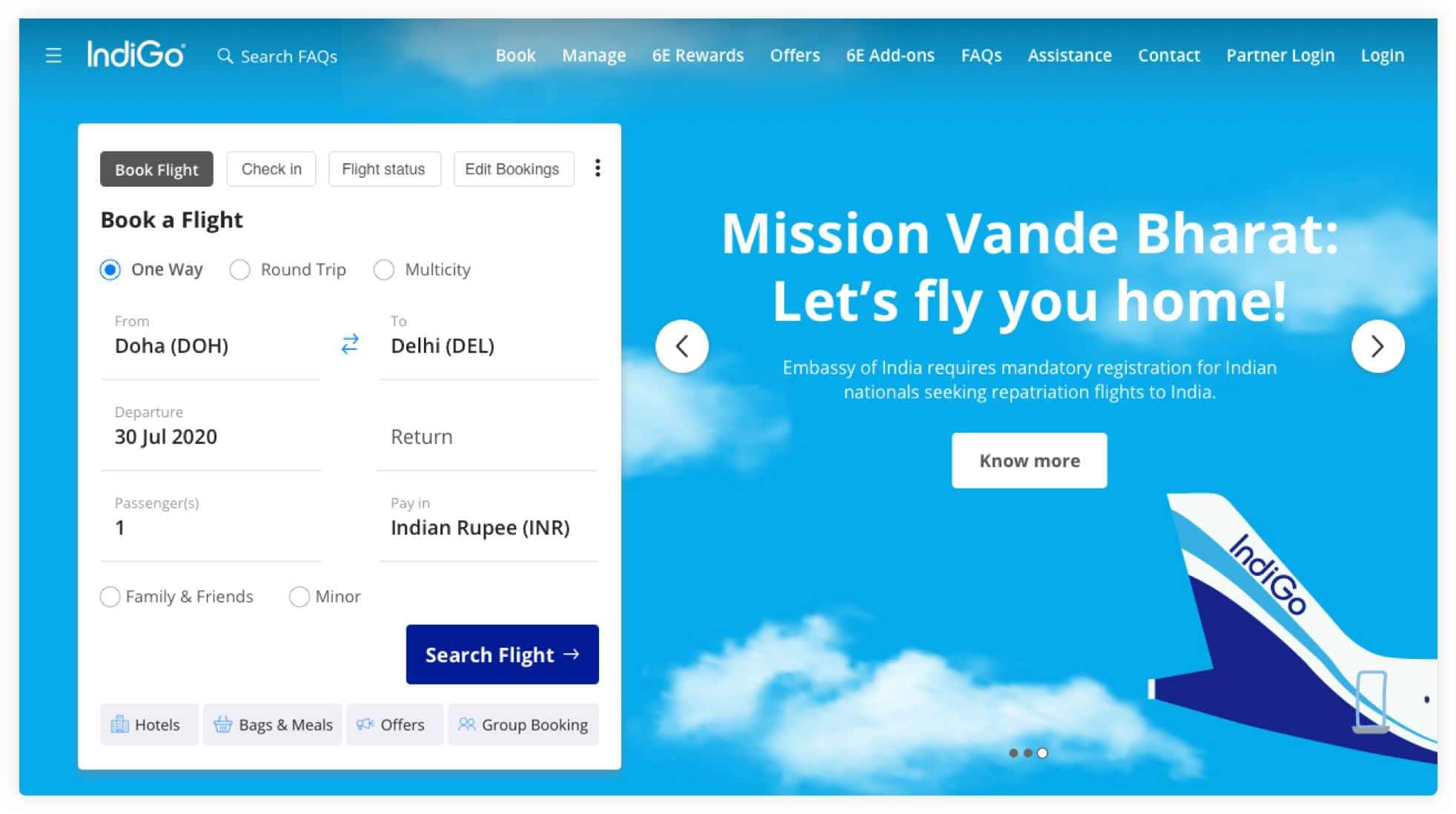The height and width of the screenshot is (814, 1456).
Task: Open the Pay in currency dropdown
Action: point(489,518)
